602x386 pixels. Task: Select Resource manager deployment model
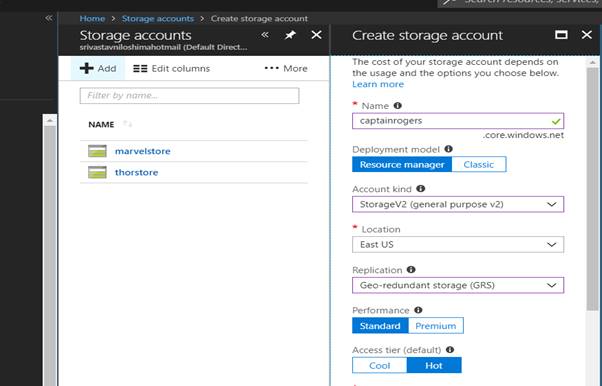point(402,164)
